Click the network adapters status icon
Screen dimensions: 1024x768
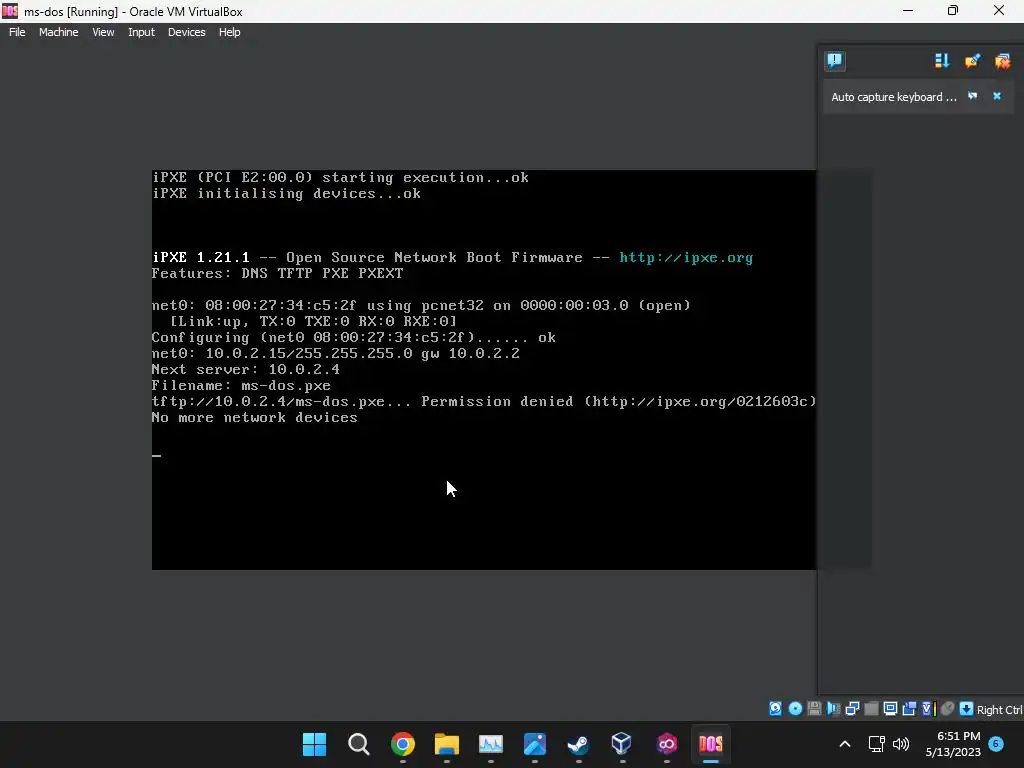852,709
